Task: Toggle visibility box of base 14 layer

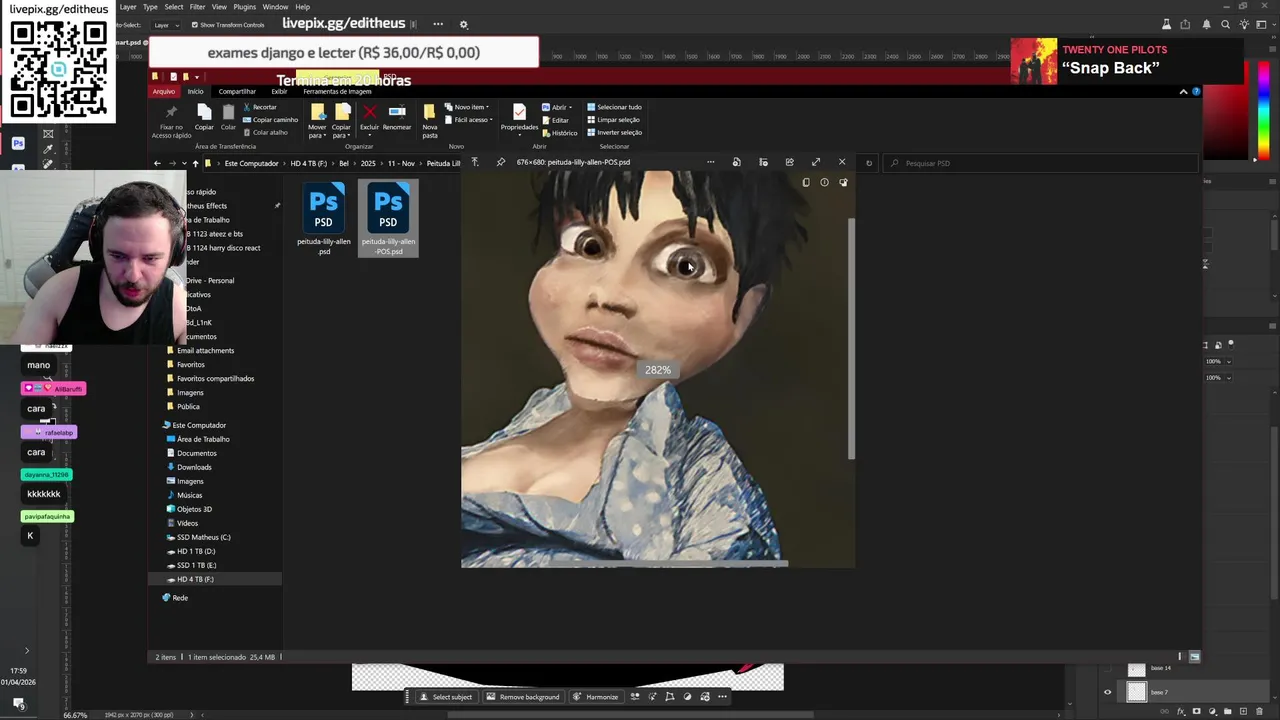Action: point(1107,668)
